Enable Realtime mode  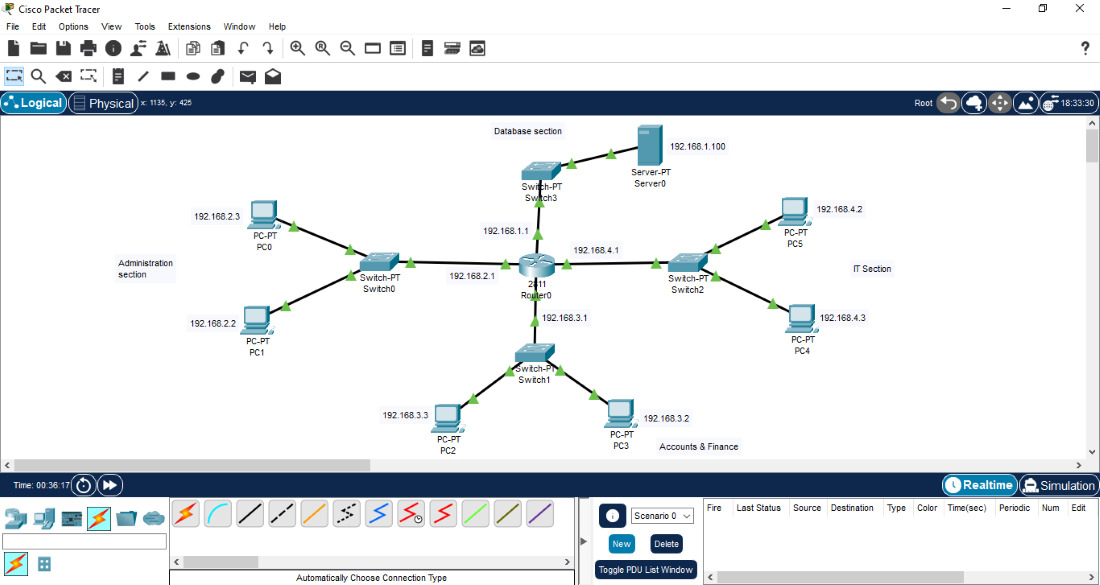978,485
